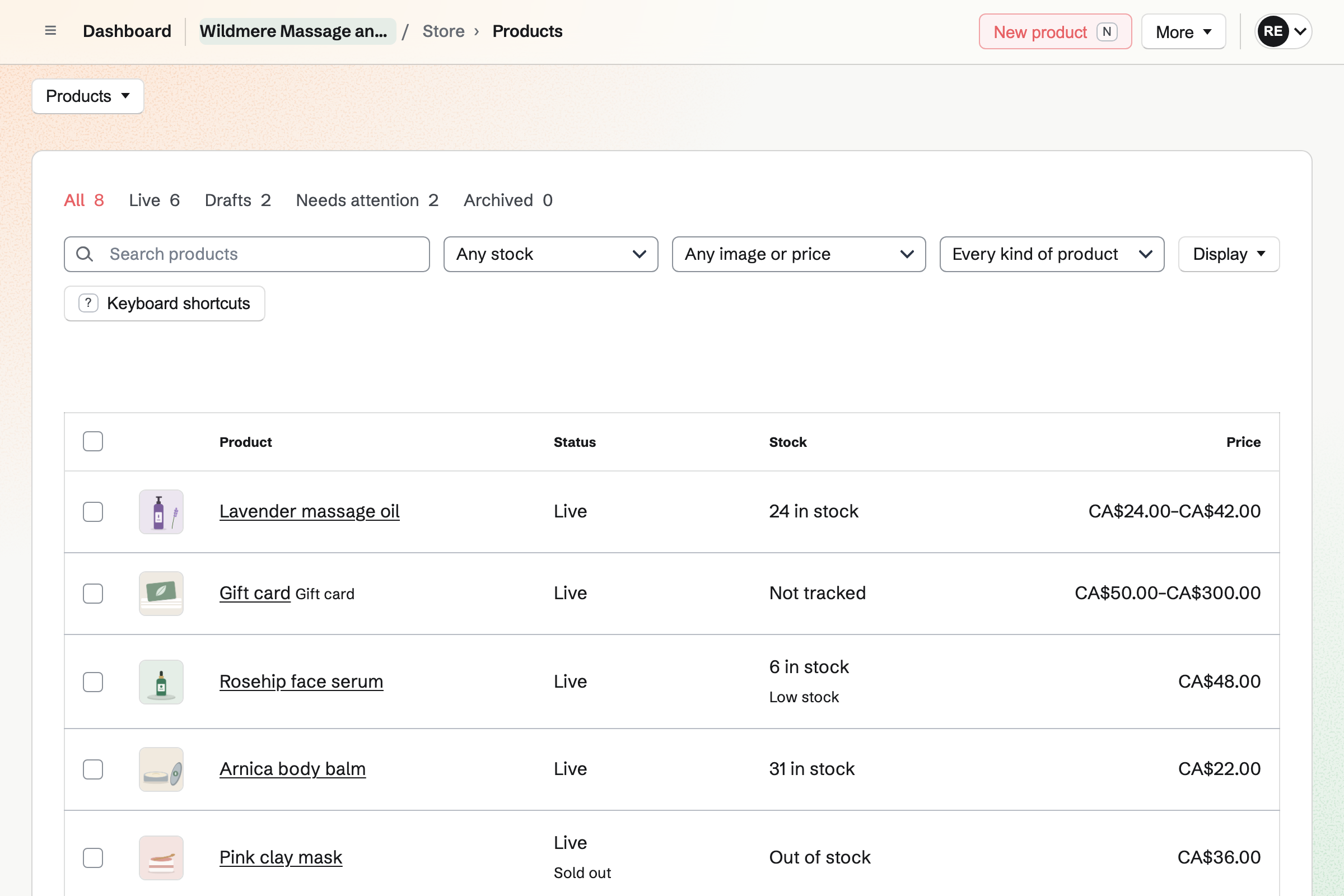This screenshot has height=896, width=1344.
Task: Click the New product button
Action: point(1055,31)
